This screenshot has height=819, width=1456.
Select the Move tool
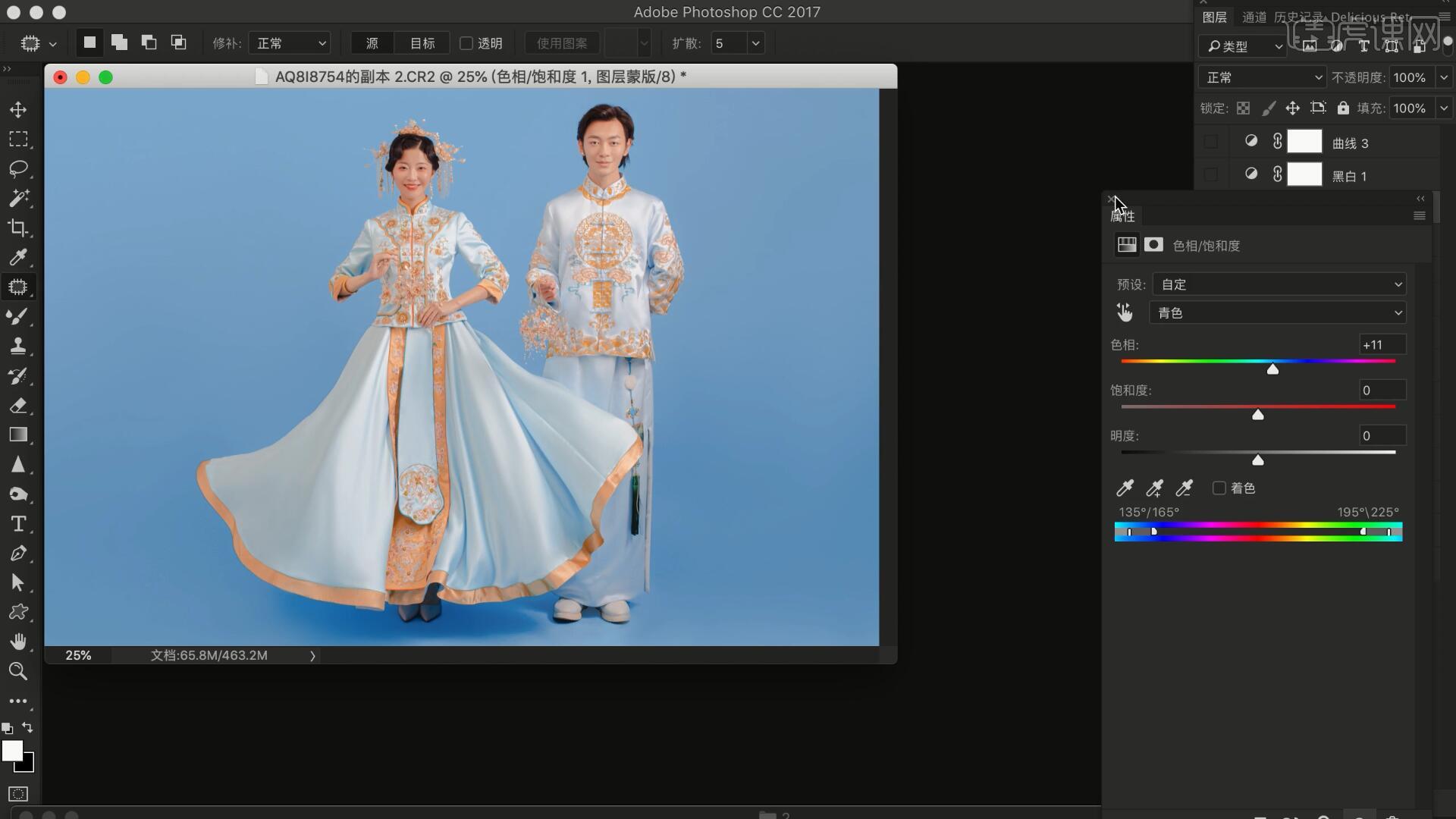click(18, 110)
